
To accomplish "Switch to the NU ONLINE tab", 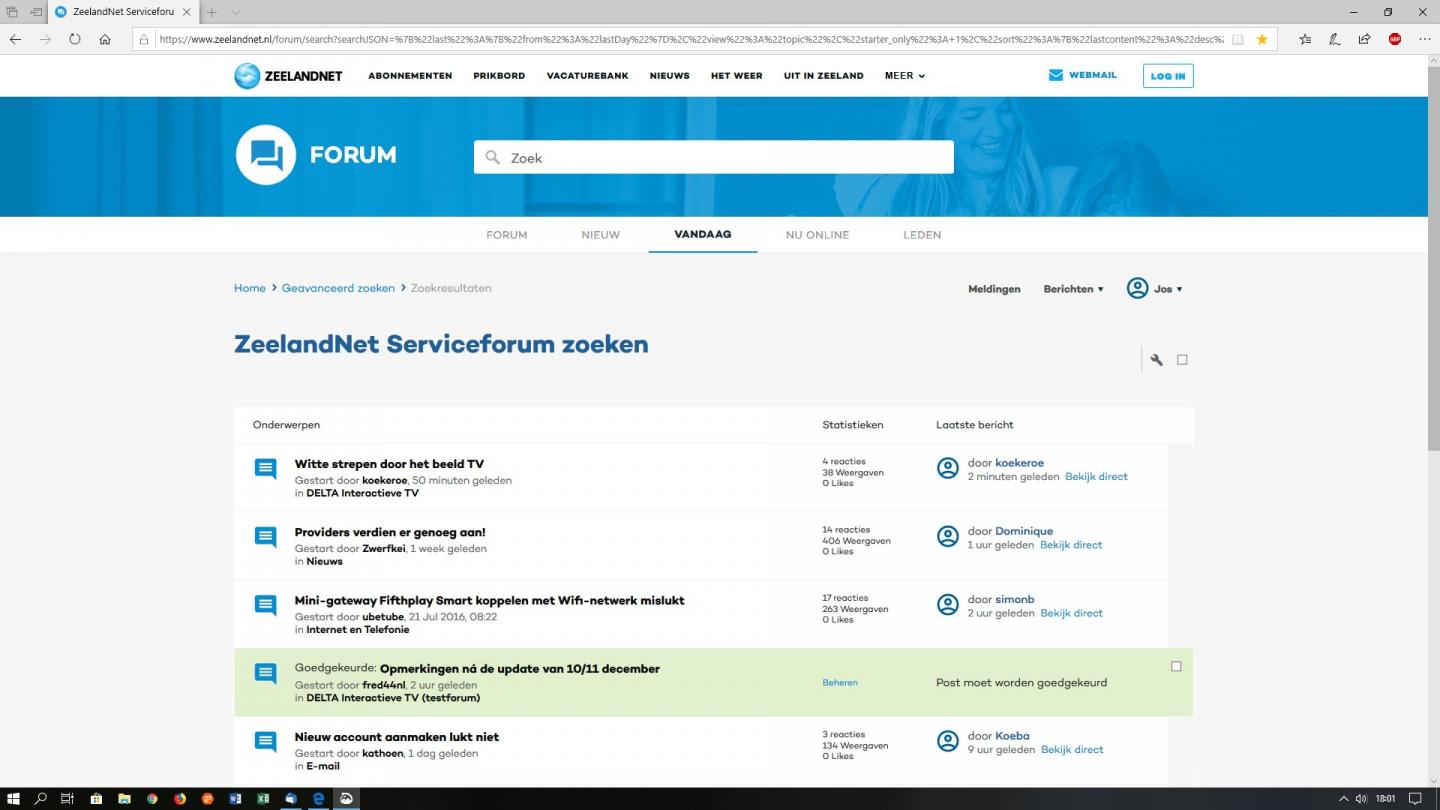I will click(x=817, y=235).
